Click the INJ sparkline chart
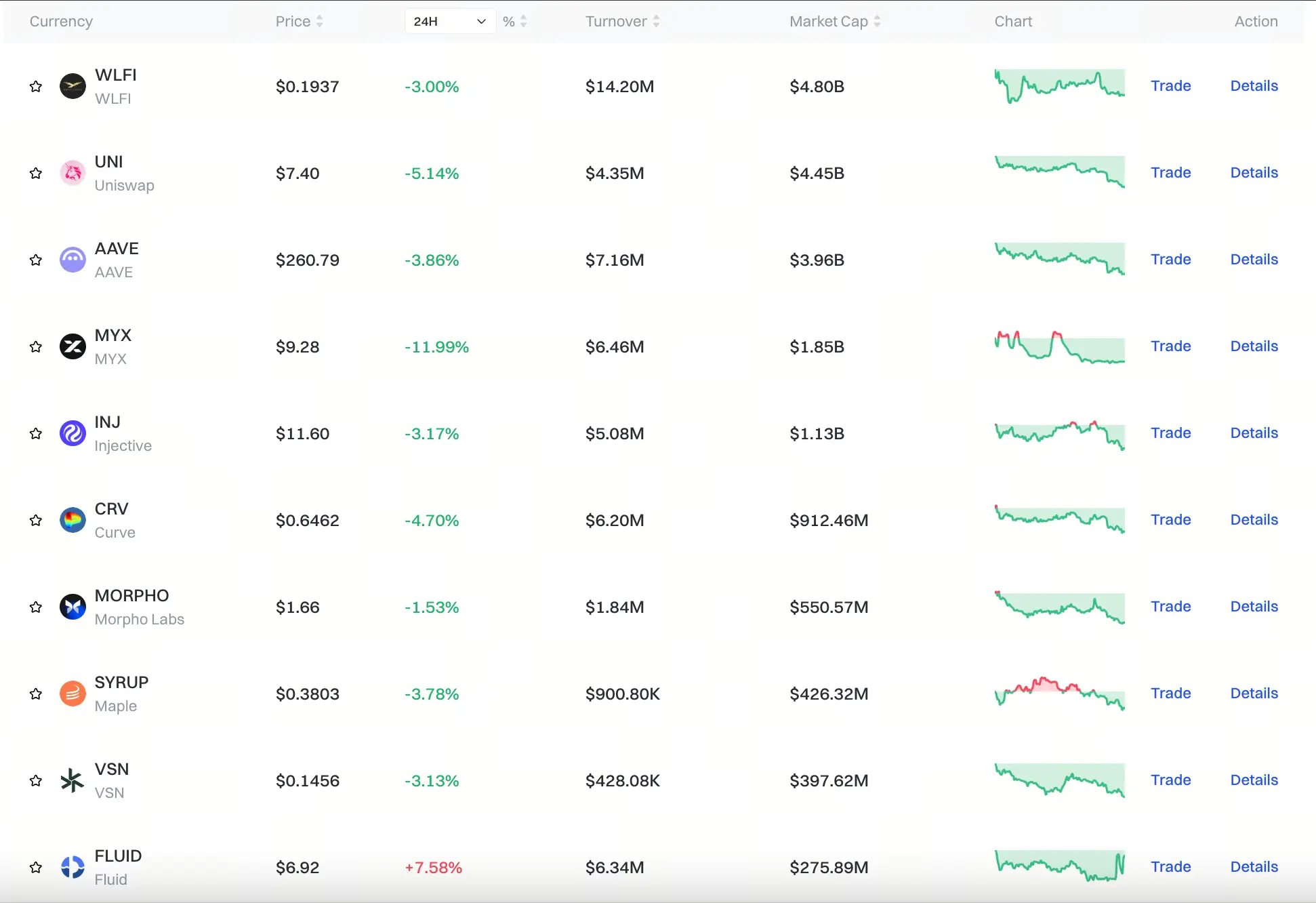1316x903 pixels. (1060, 435)
